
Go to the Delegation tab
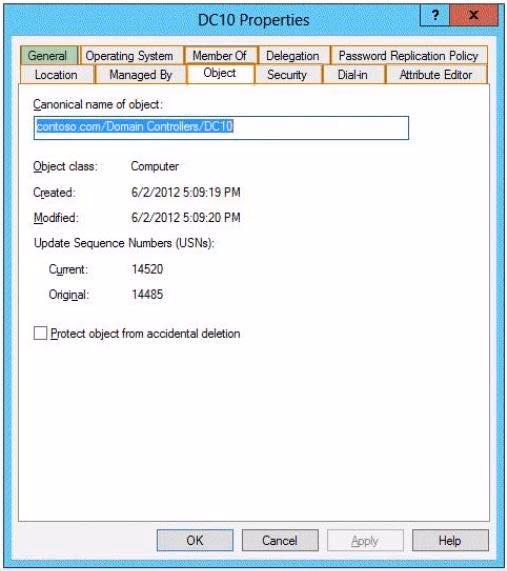294,56
